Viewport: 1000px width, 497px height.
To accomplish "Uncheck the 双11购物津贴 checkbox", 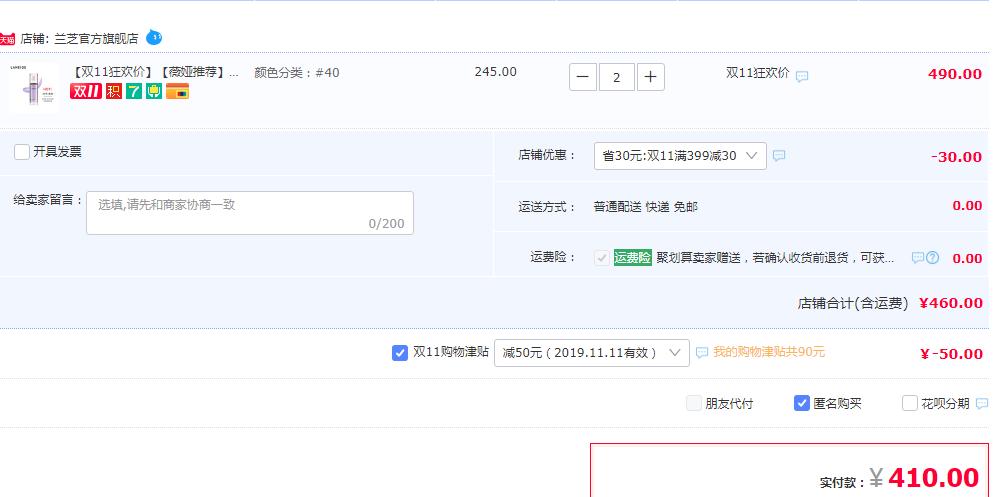I will pyautogui.click(x=399, y=353).
